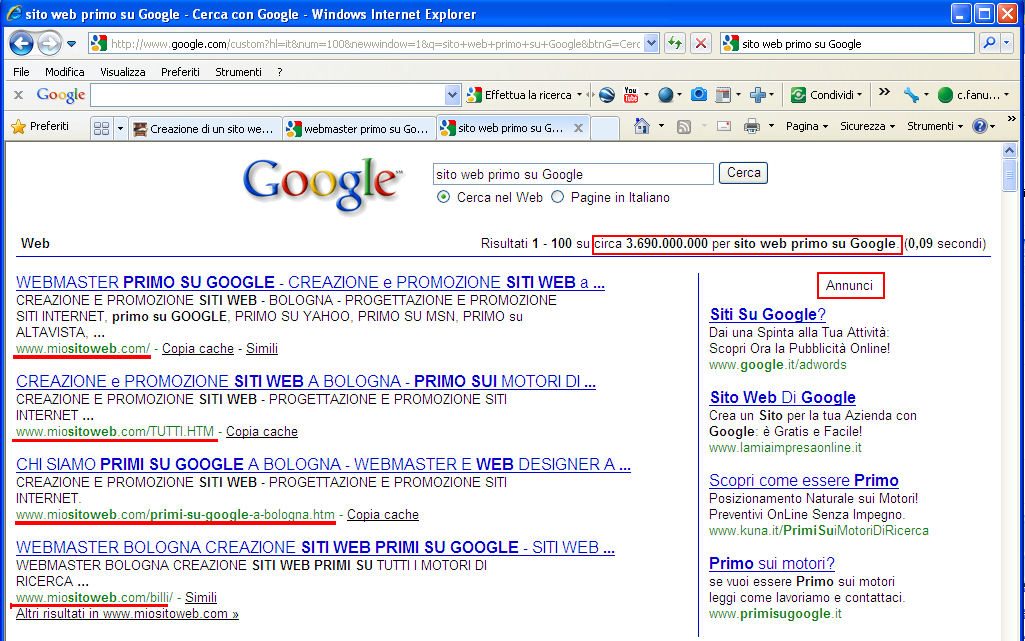Click the blue sphere toolbar icon

tap(665, 95)
